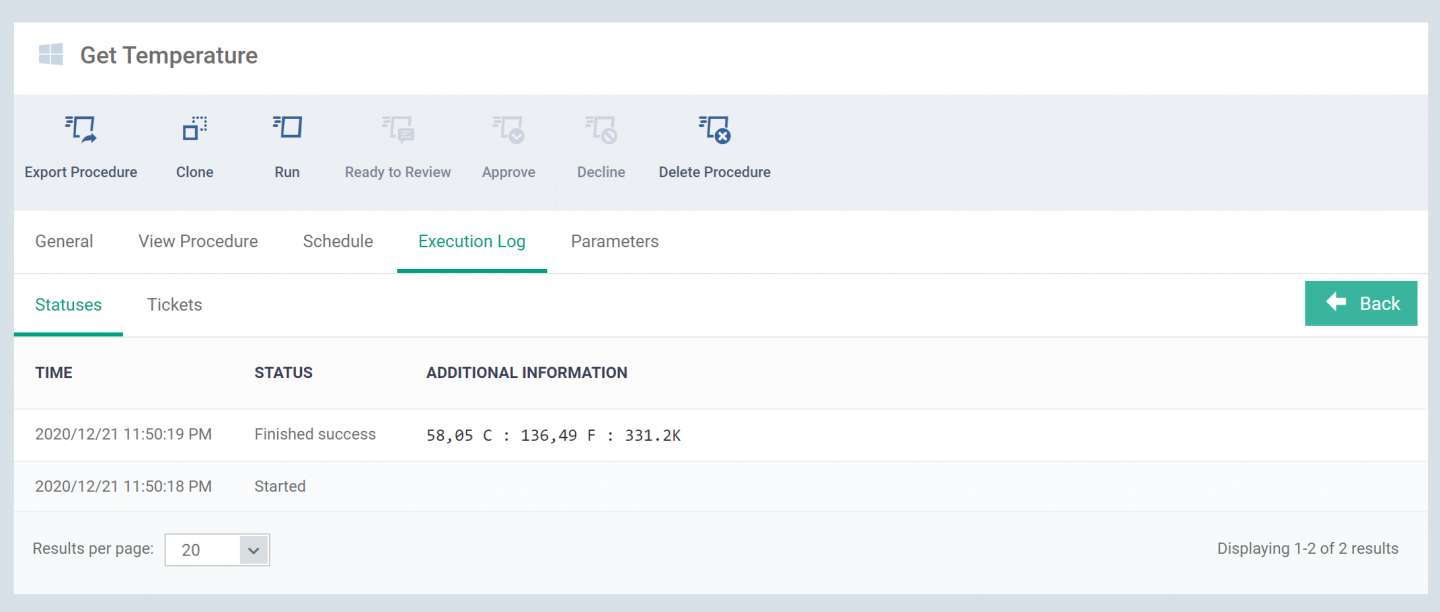Clone the procedure using Clone icon
Image resolution: width=1440 pixels, height=612 pixels.
(194, 130)
